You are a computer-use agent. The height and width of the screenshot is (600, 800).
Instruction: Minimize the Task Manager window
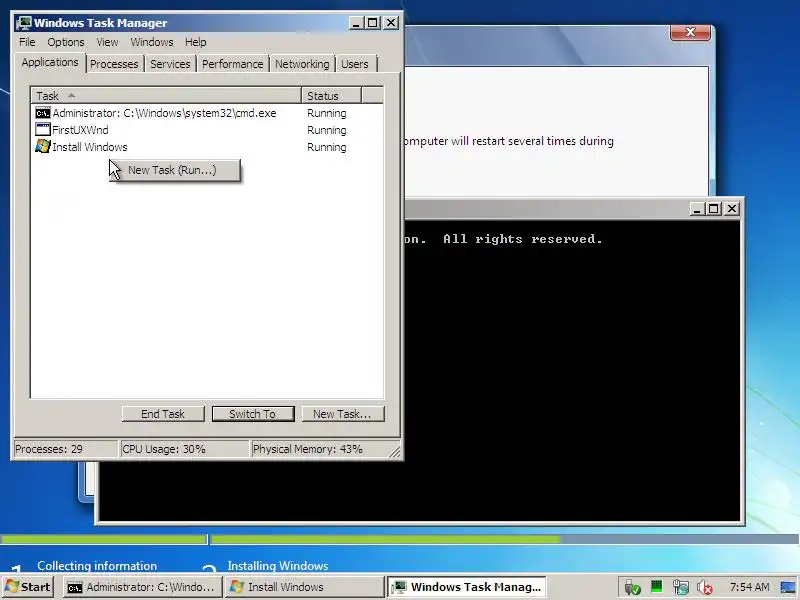tap(357, 23)
